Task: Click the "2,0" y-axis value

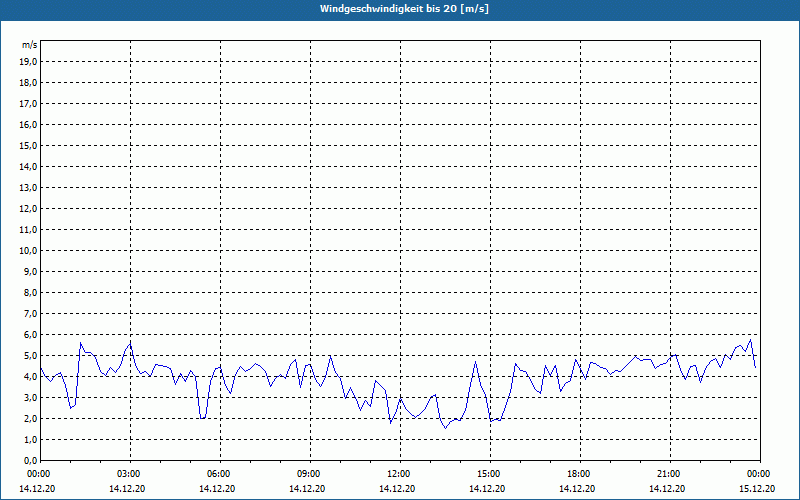Action: click(30, 418)
